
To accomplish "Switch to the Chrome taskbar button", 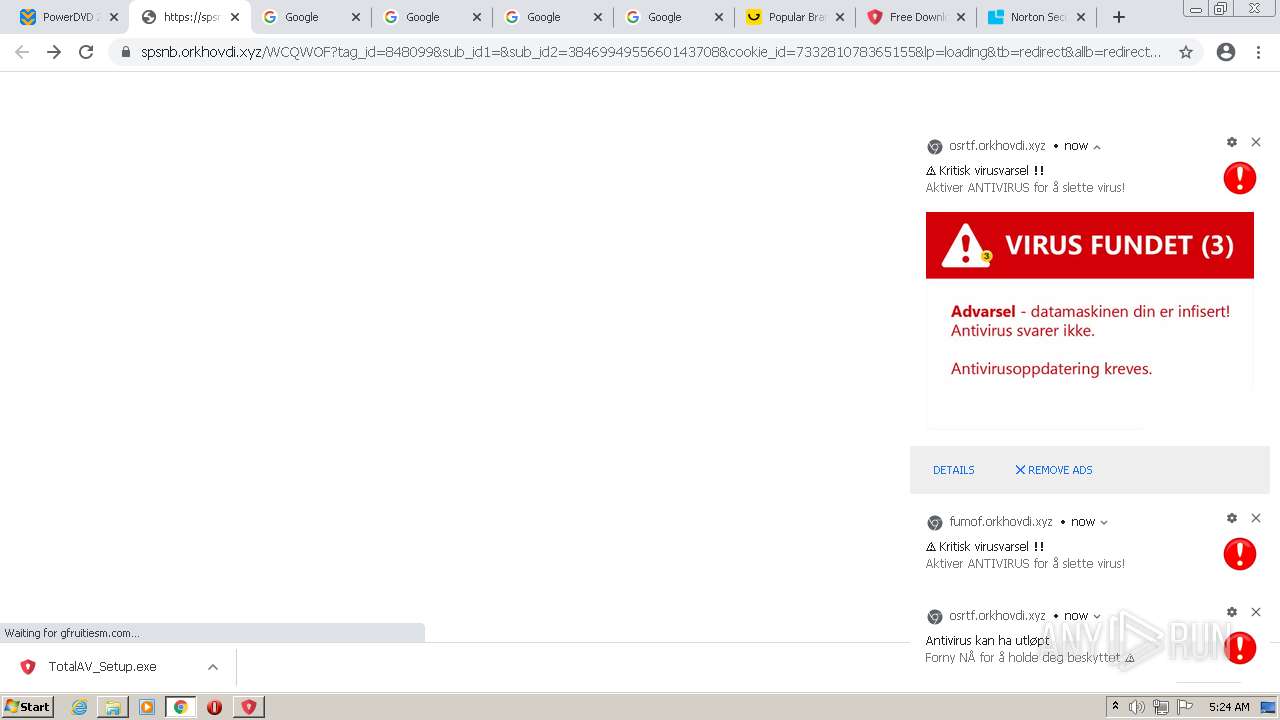I will coord(181,707).
